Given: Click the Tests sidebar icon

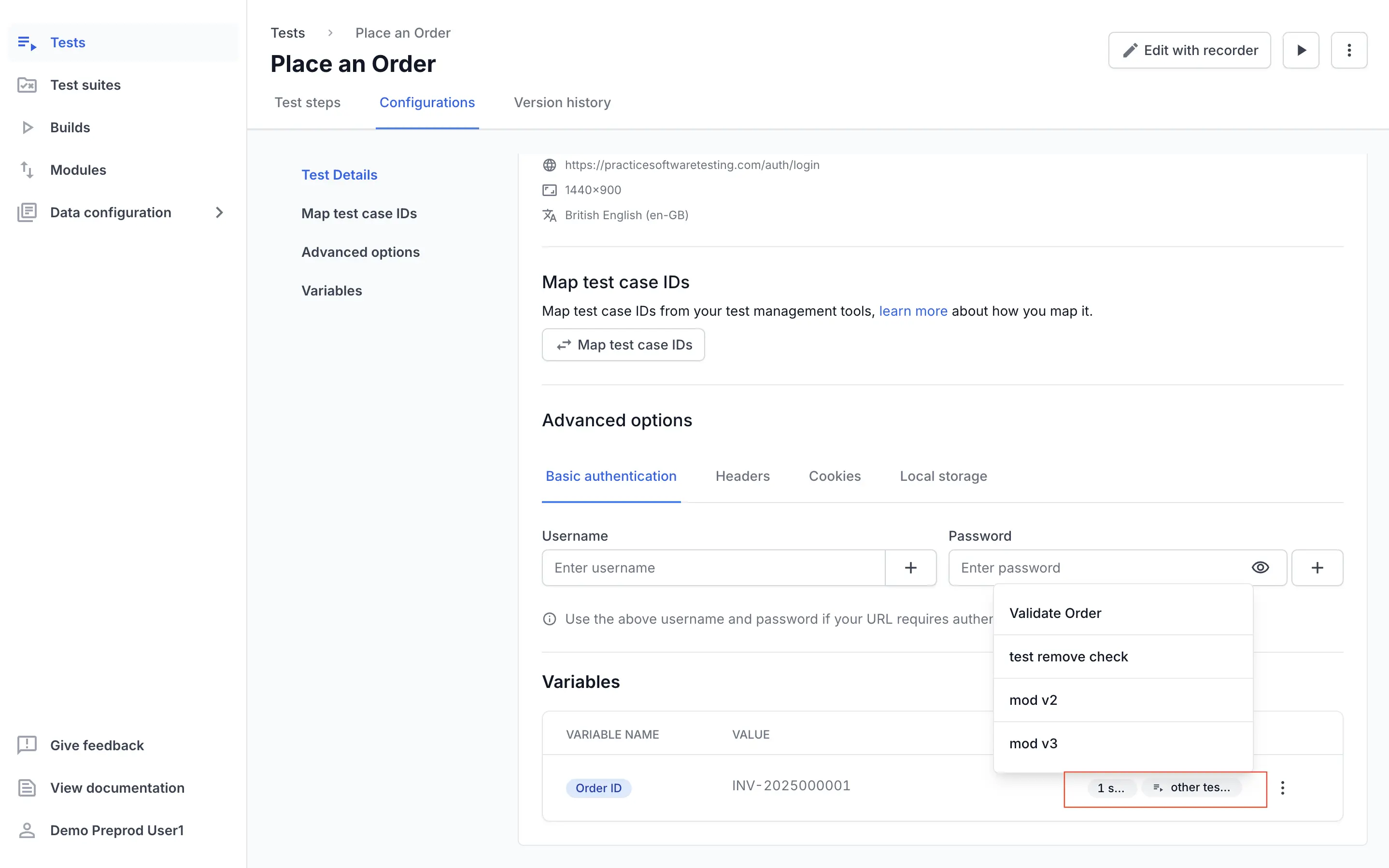Looking at the screenshot, I should (x=27, y=43).
